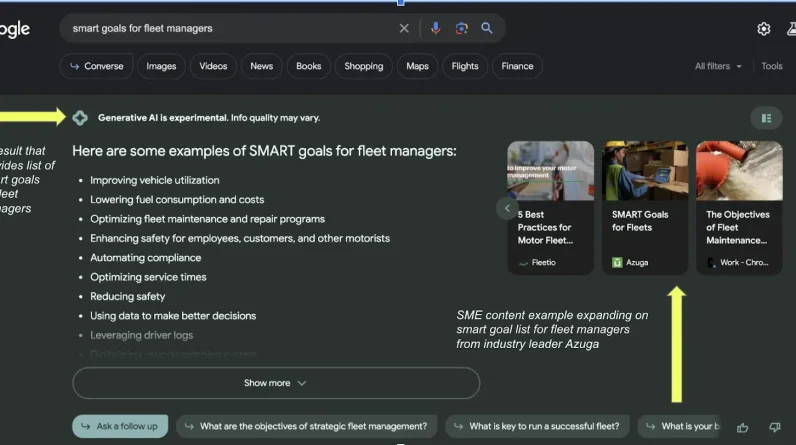The image size is (796, 445).
Task: Select 'Reducing safety' bullet text
Action: (127, 296)
